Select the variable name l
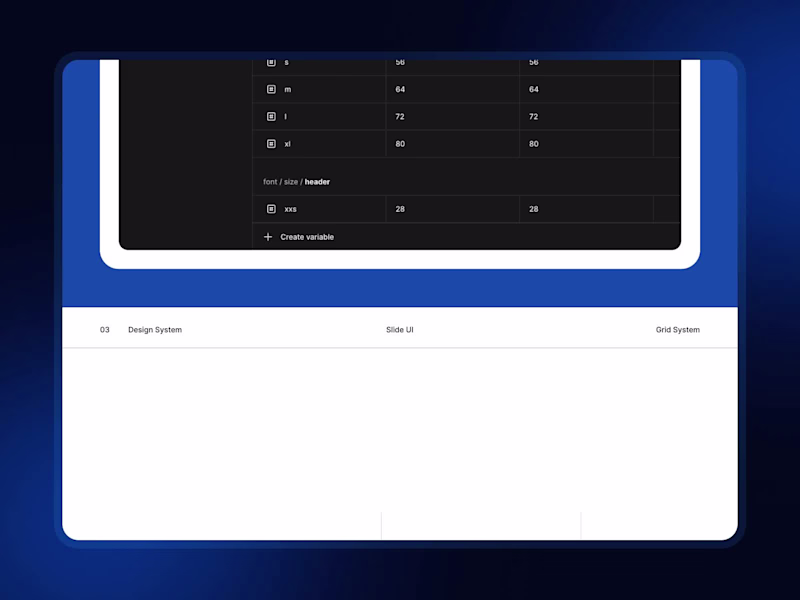The image size is (800, 600). pos(286,116)
